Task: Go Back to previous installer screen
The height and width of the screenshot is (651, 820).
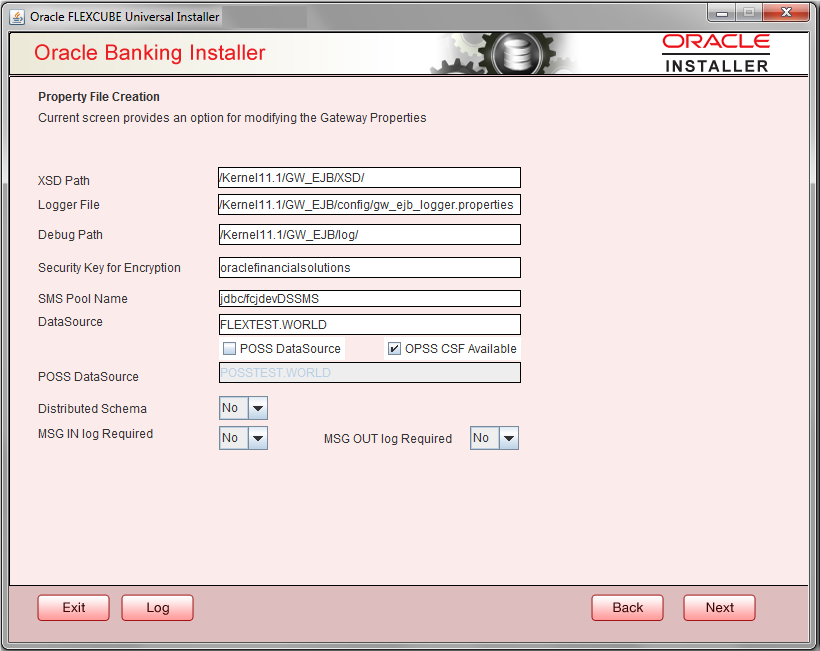Action: point(628,608)
